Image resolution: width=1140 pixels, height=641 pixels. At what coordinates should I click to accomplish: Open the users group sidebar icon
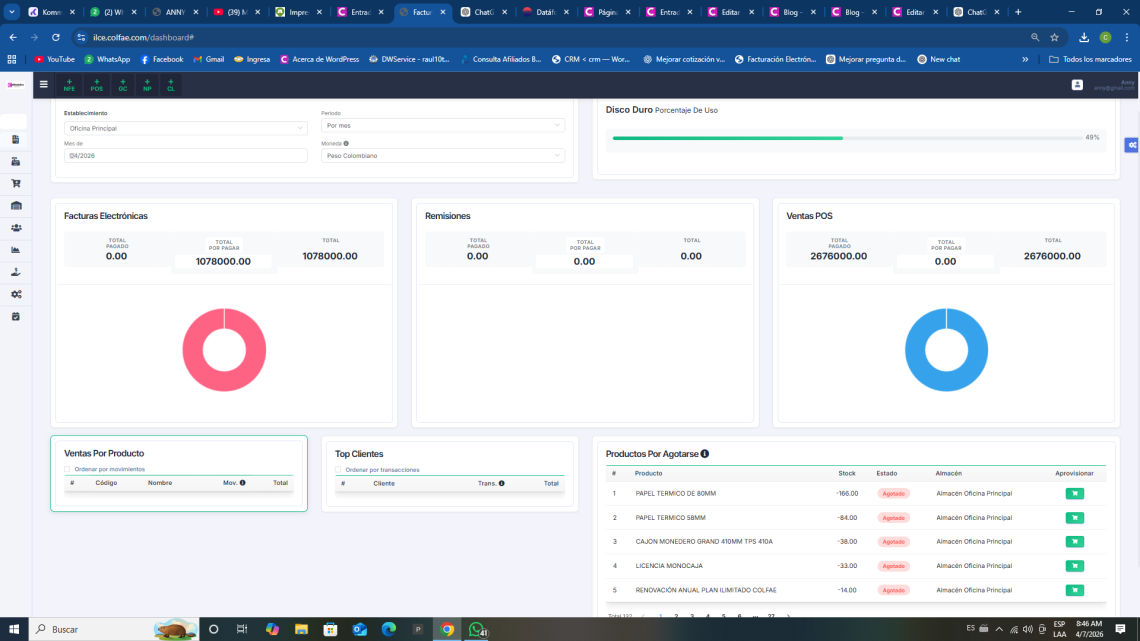click(x=16, y=228)
